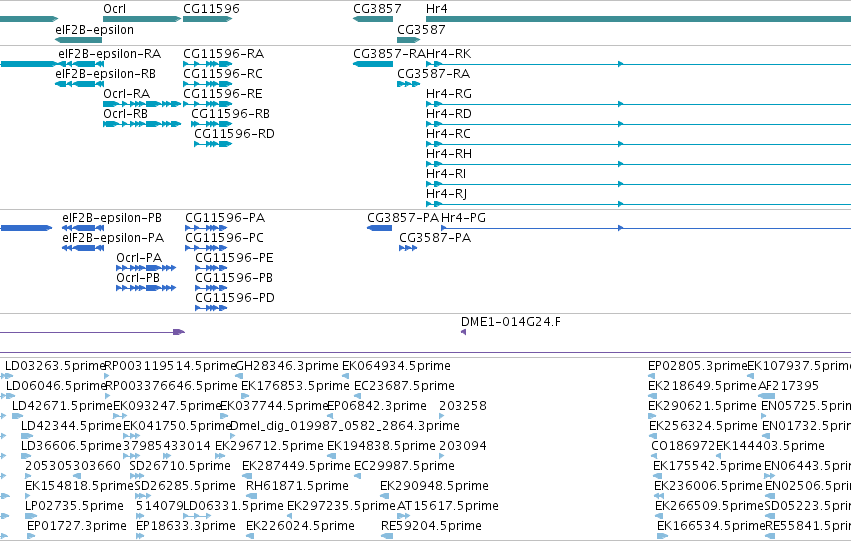Click EST label EK290948.5prime

click(x=434, y=487)
